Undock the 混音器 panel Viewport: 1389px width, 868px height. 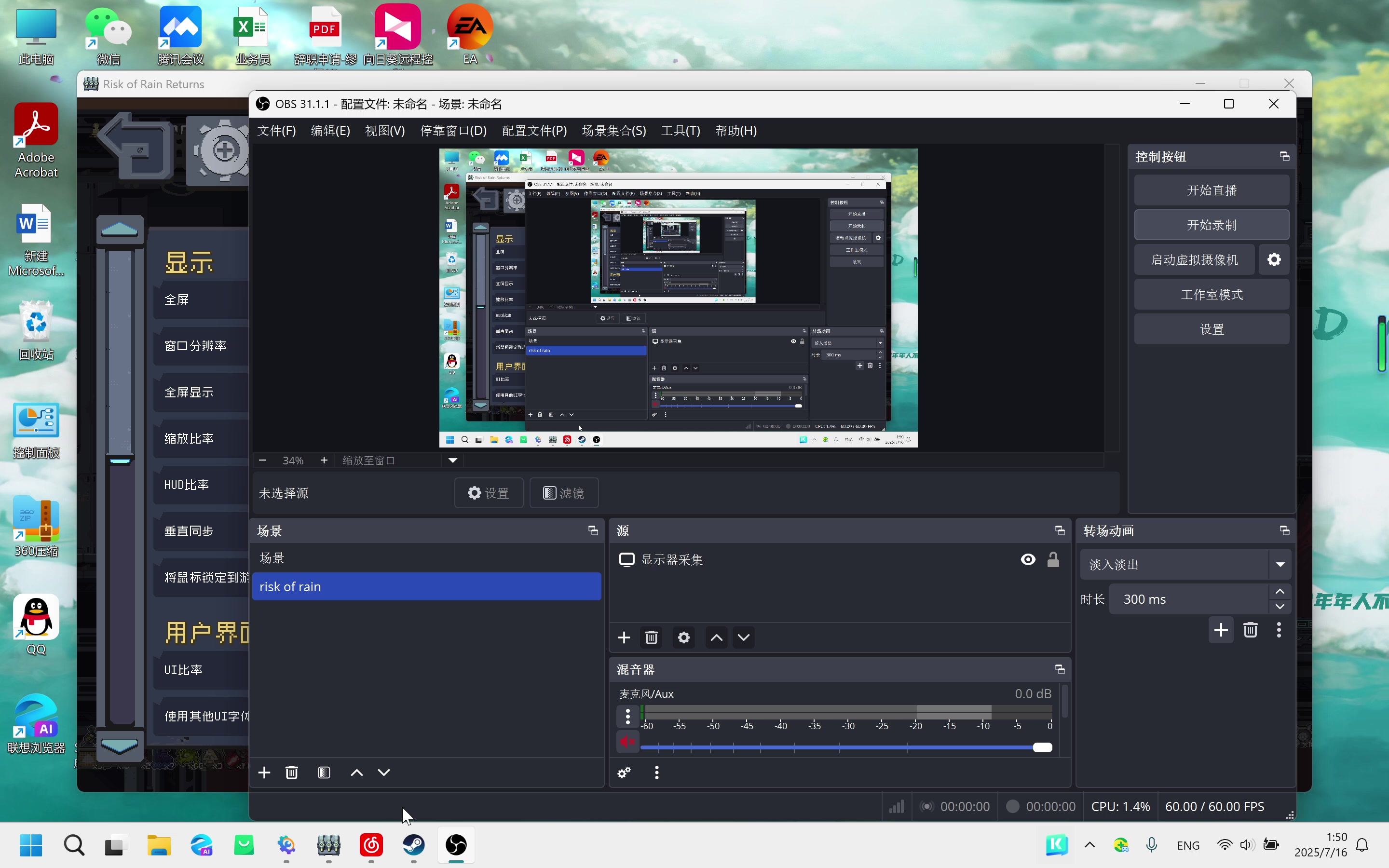pyautogui.click(x=1060, y=670)
